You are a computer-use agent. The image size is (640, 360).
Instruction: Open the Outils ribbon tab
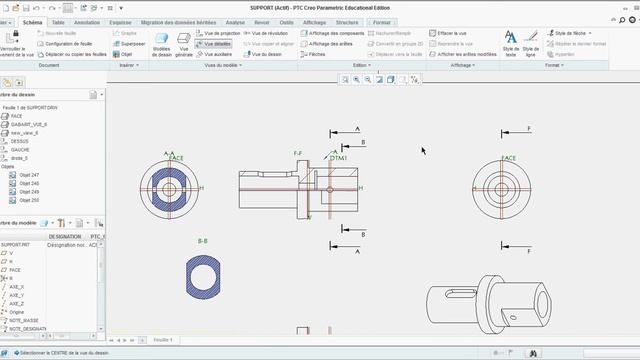point(286,22)
